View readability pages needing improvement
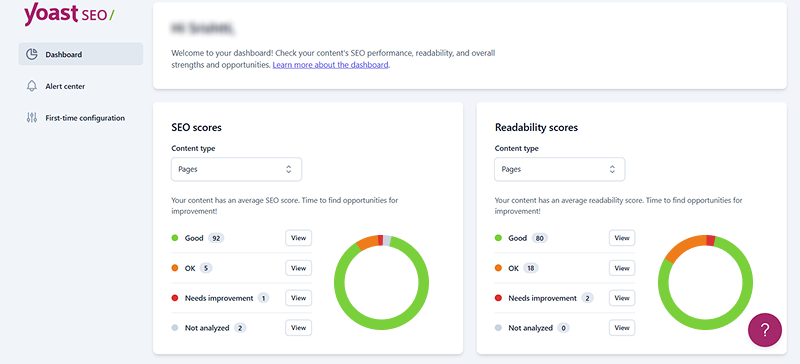The image size is (800, 364). pyautogui.click(x=622, y=298)
